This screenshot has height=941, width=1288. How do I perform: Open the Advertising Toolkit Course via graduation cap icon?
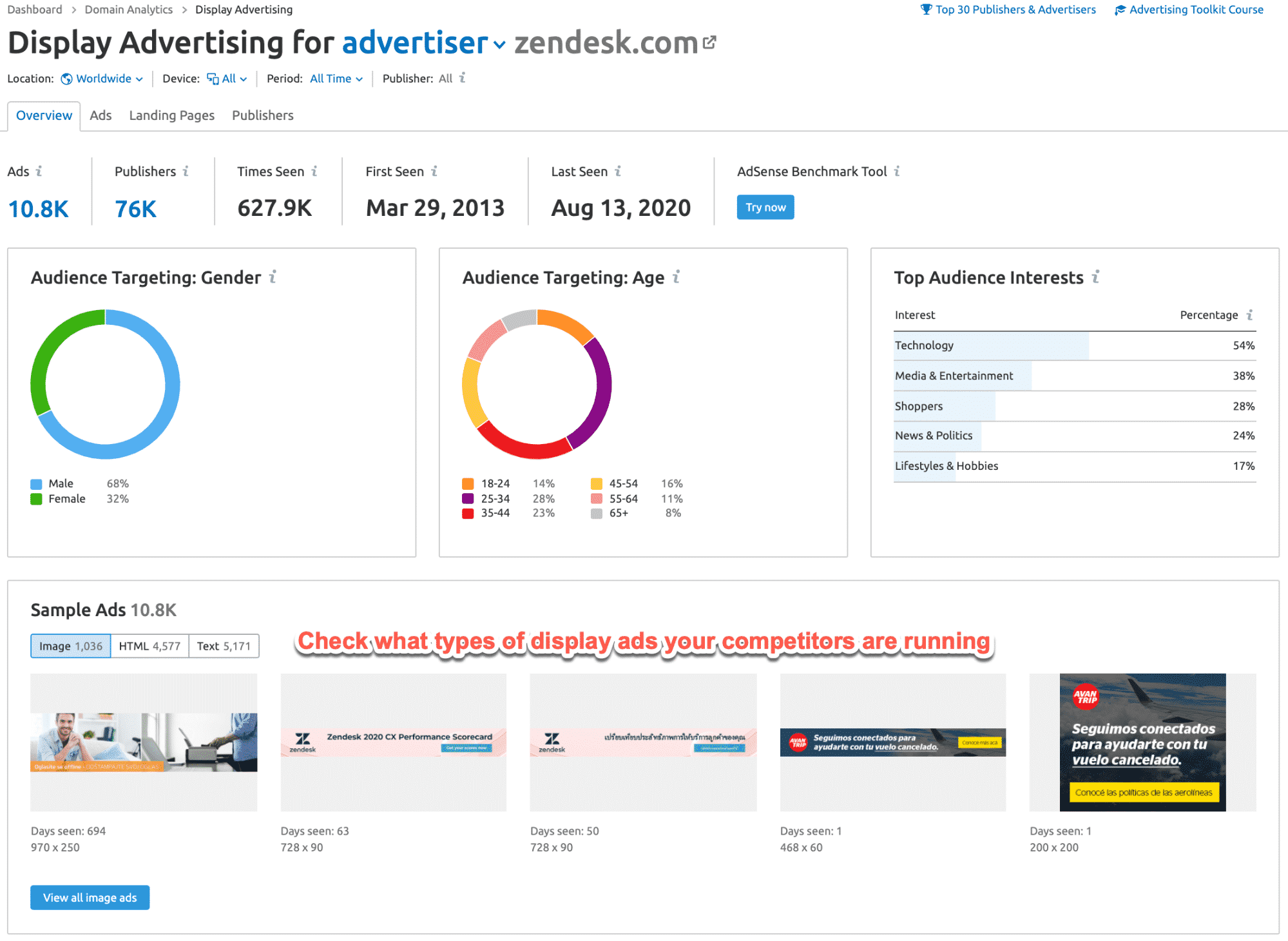coord(1120,9)
